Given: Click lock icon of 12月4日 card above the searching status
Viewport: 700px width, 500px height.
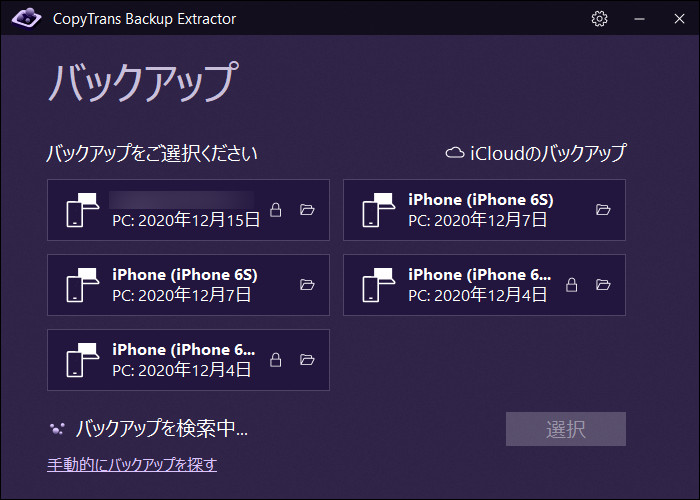Looking at the screenshot, I should 276,359.
